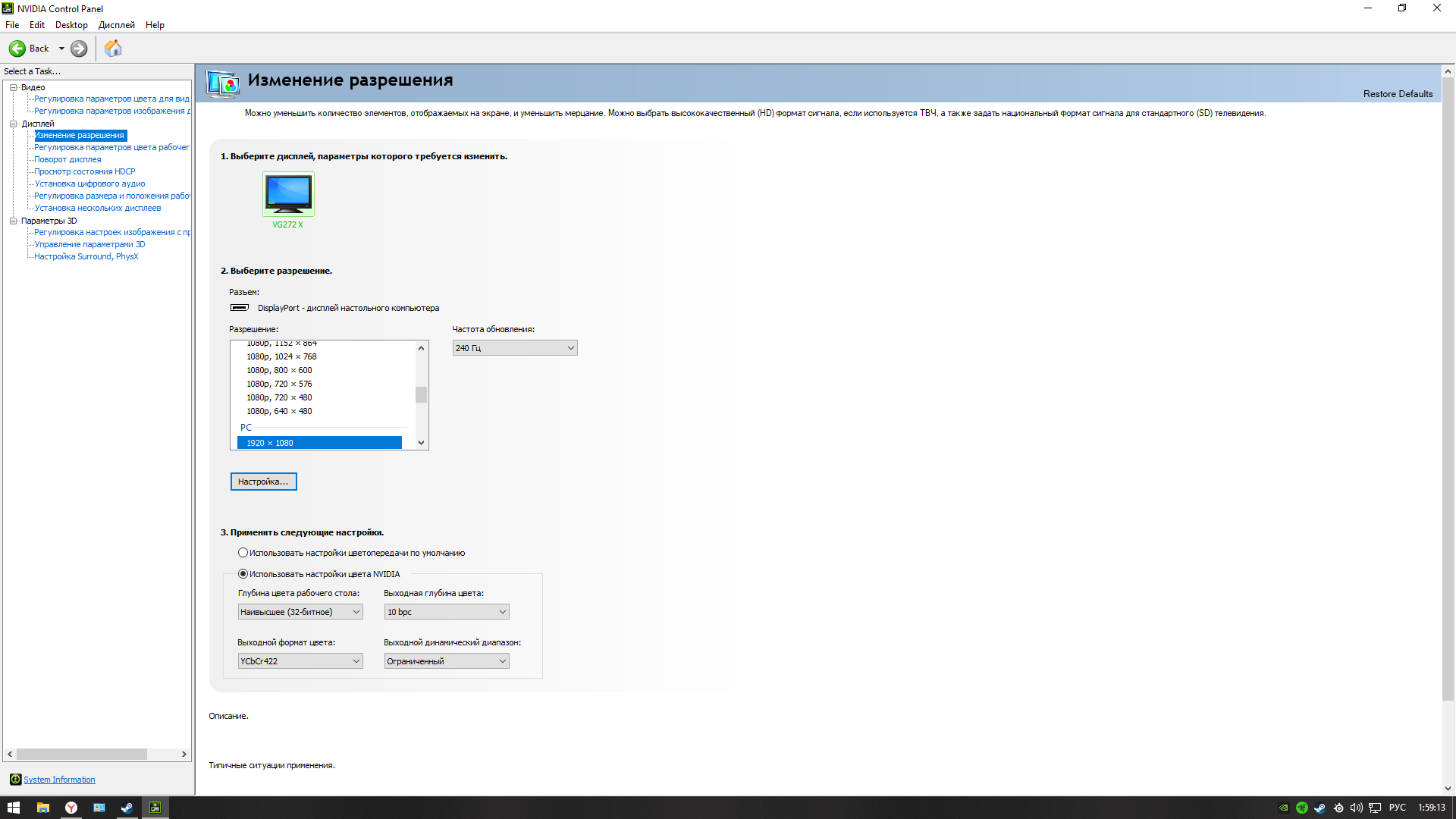Open the 10 bpc output depth dropdown
Screen dimensions: 1456x819
click(x=447, y=612)
